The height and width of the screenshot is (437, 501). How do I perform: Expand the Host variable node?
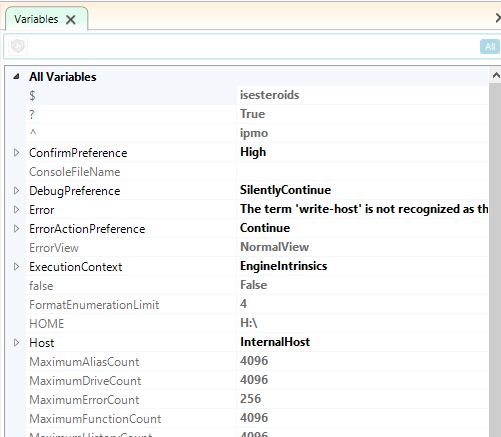(16, 343)
